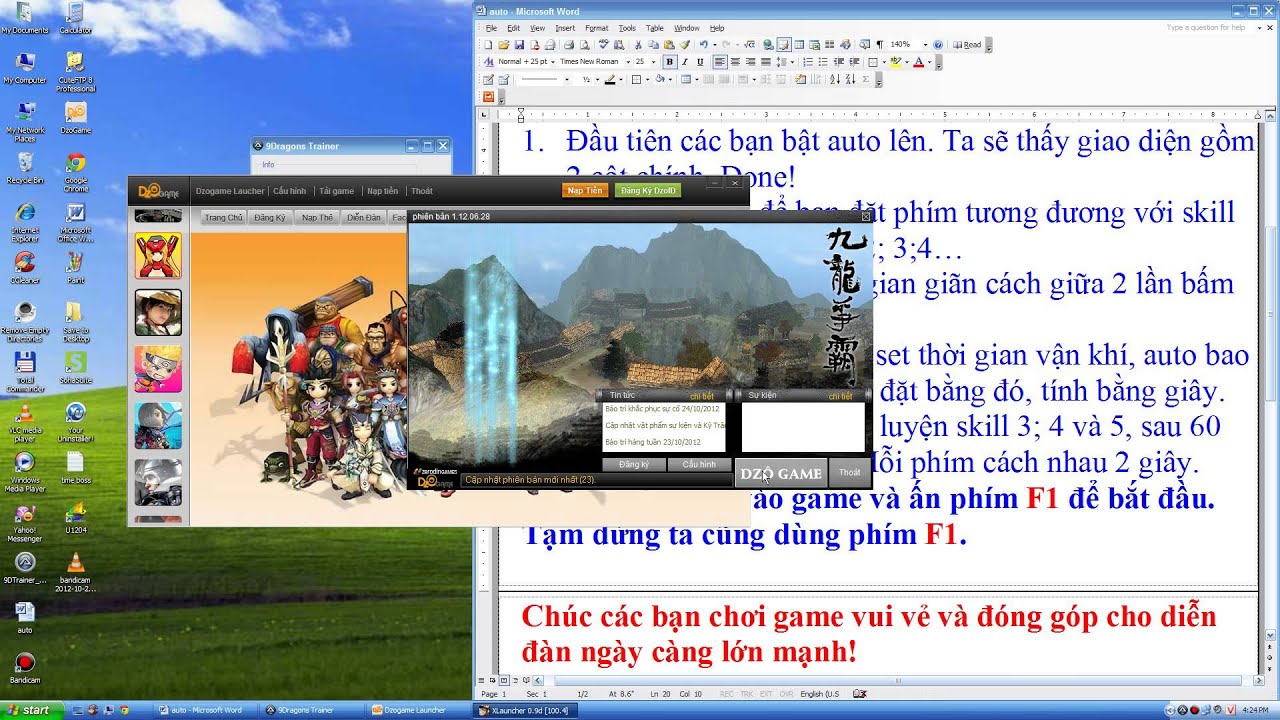Click the Format Painter brush icon
Screen dimensions: 1280x720
pos(684,45)
